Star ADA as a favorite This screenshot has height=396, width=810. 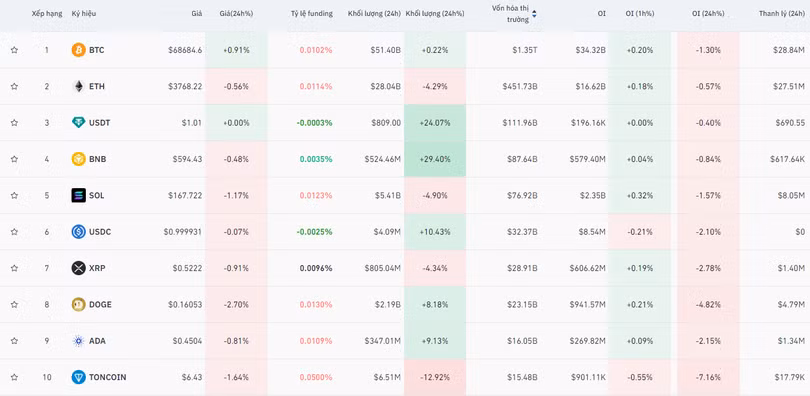(x=14, y=341)
